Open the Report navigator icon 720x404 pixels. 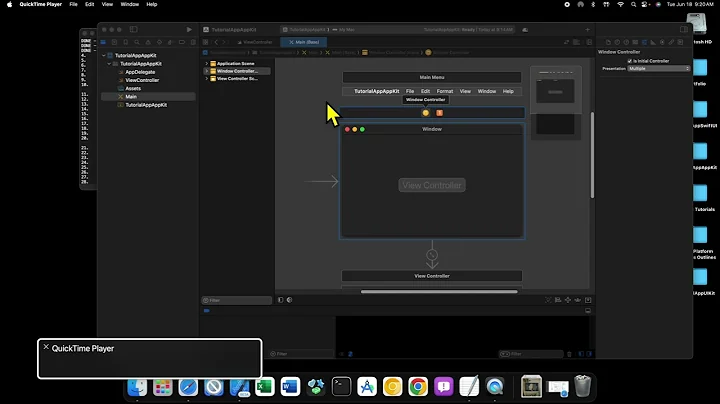[x=193, y=42]
